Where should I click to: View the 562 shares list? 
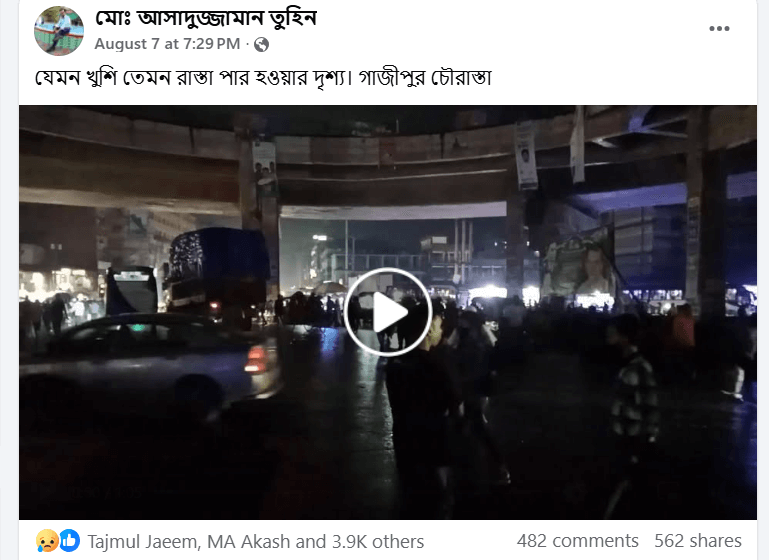pyautogui.click(x=697, y=541)
